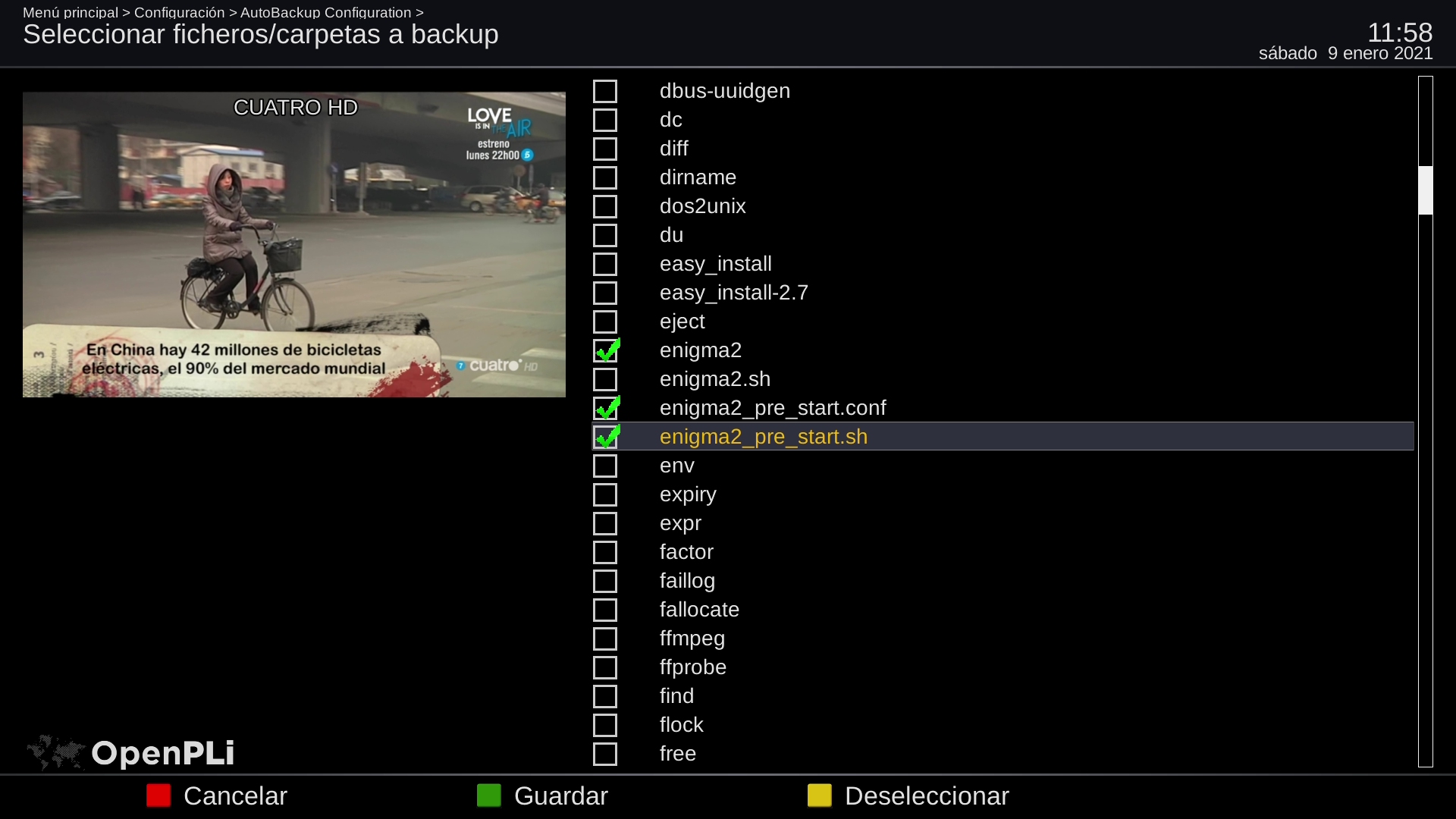Click the green Guardar color button

(489, 795)
